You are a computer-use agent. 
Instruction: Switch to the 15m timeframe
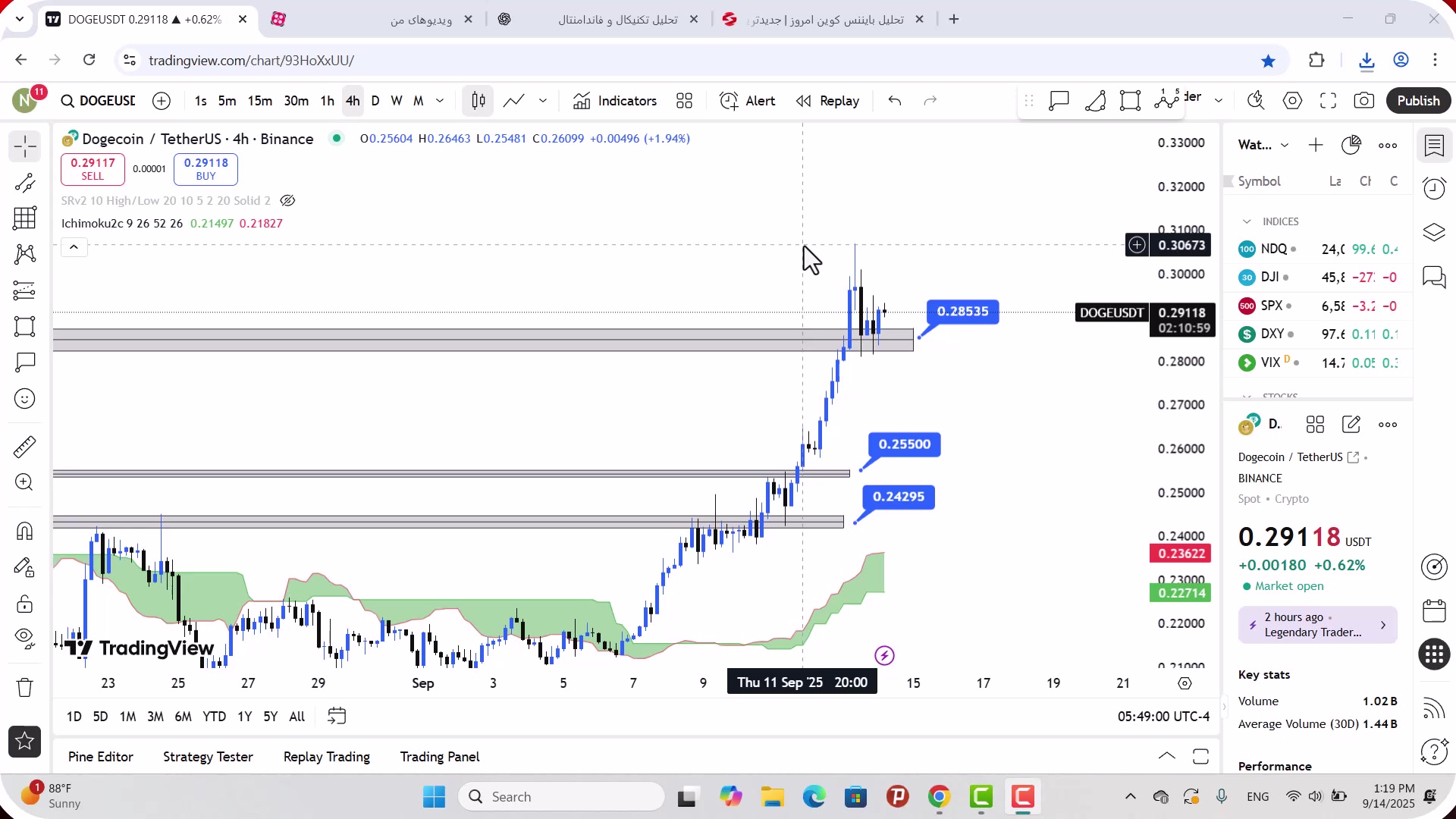pos(260,101)
